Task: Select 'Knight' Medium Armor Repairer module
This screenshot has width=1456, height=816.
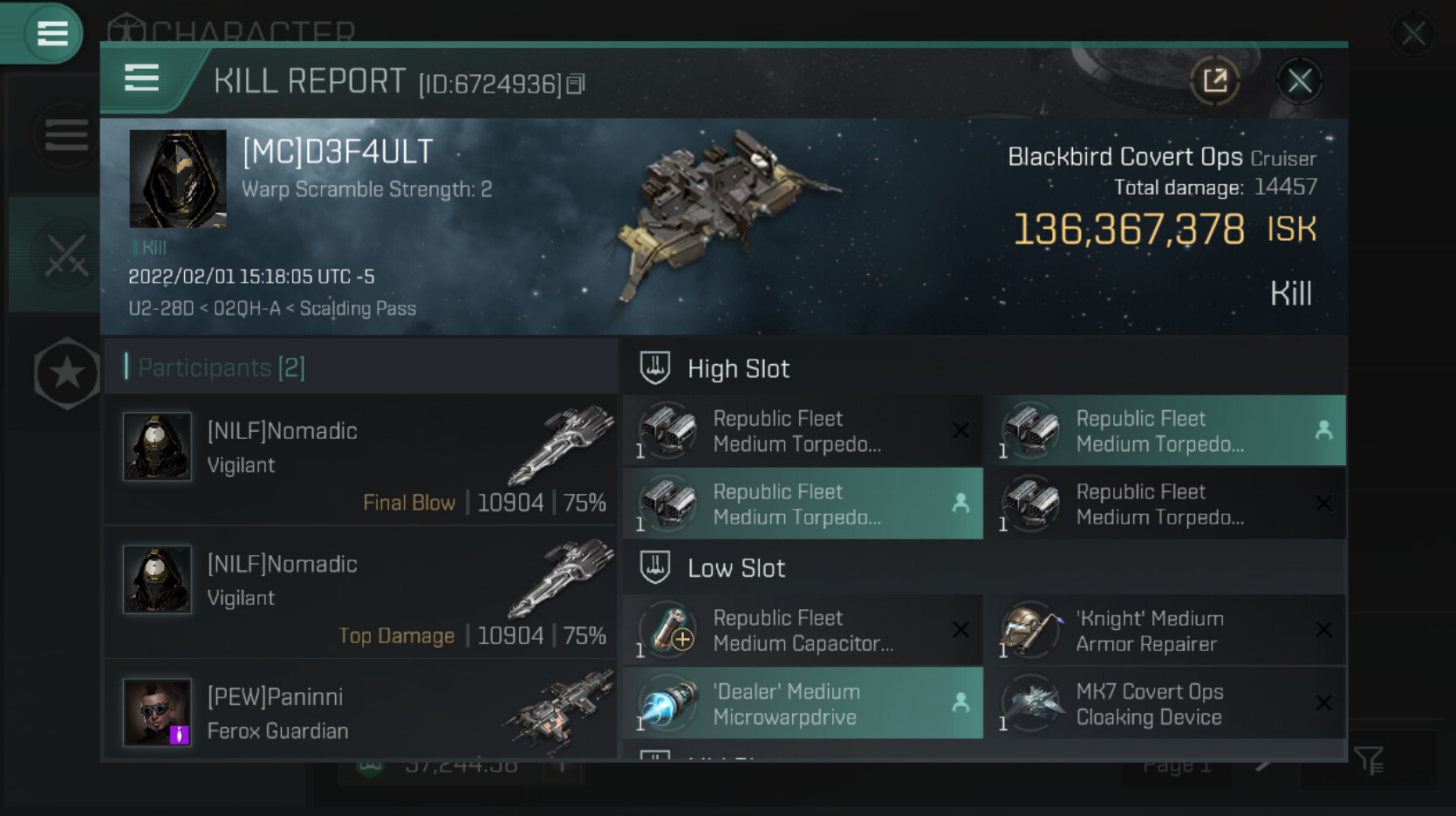Action: [1164, 630]
